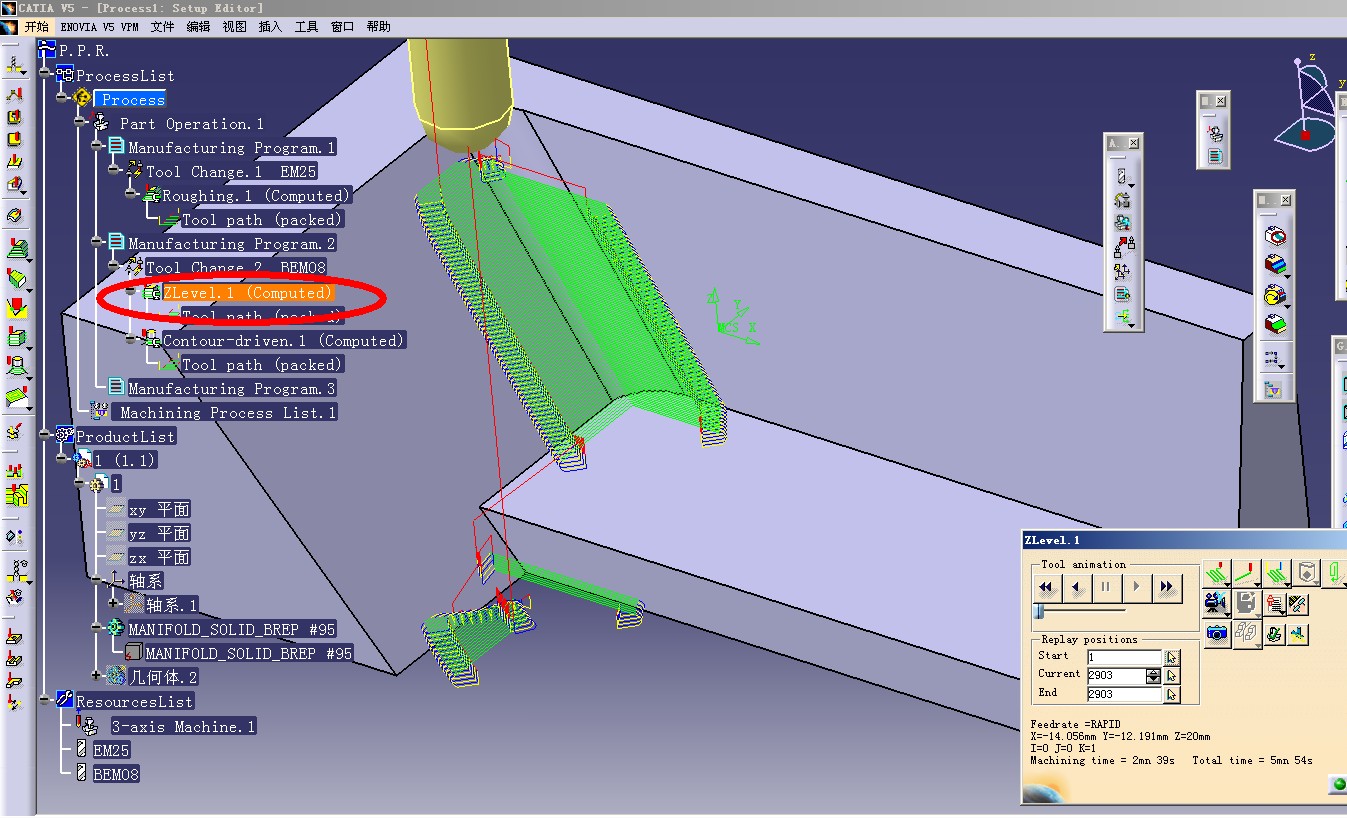The height and width of the screenshot is (818, 1347).
Task: Select the 3-axis Machine.1 resource
Action: pyautogui.click(x=183, y=726)
